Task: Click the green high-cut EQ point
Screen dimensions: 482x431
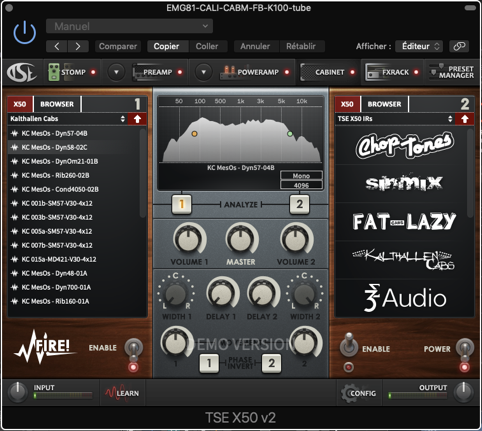Action: (290, 134)
